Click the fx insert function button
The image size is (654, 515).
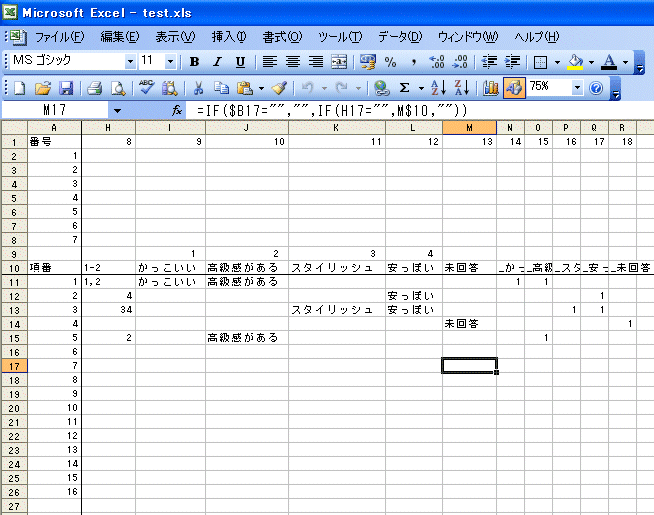click(x=176, y=109)
